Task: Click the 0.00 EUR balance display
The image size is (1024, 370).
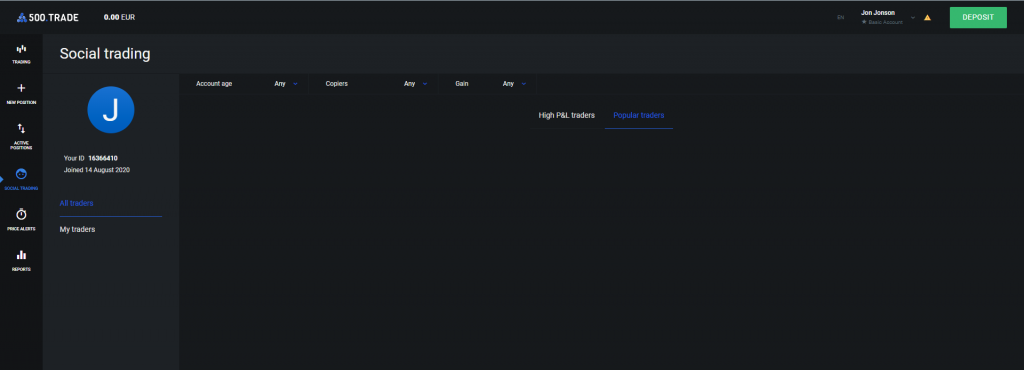Action: point(120,18)
